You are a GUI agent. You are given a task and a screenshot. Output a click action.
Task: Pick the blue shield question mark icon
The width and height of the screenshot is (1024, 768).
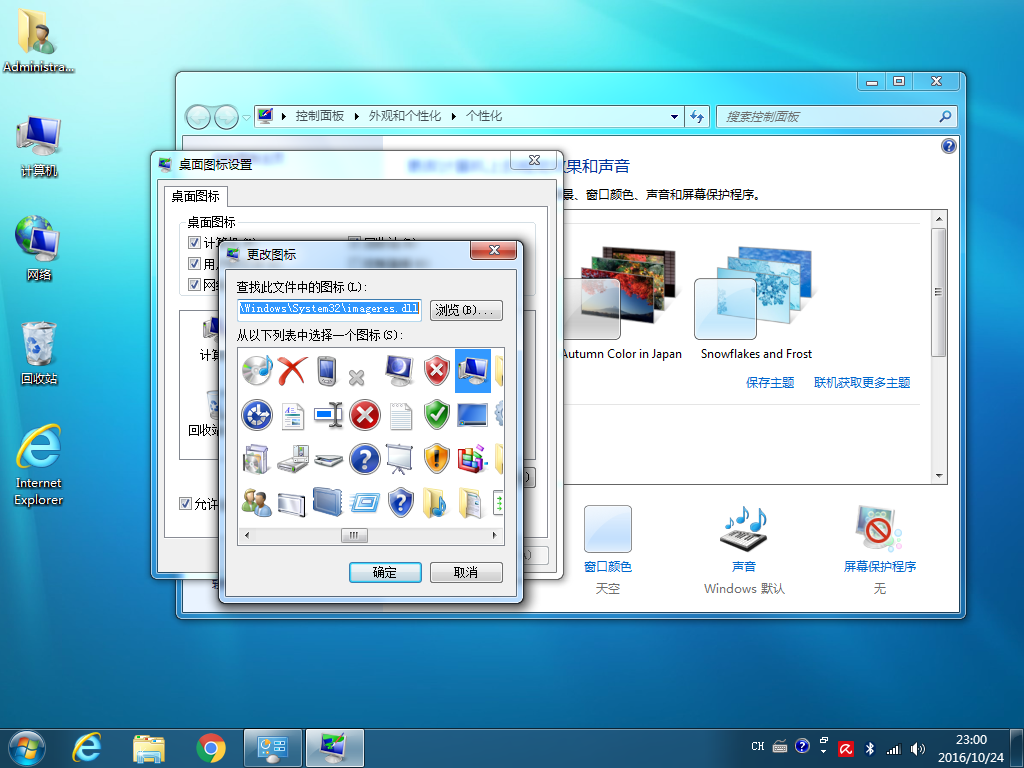[x=400, y=503]
